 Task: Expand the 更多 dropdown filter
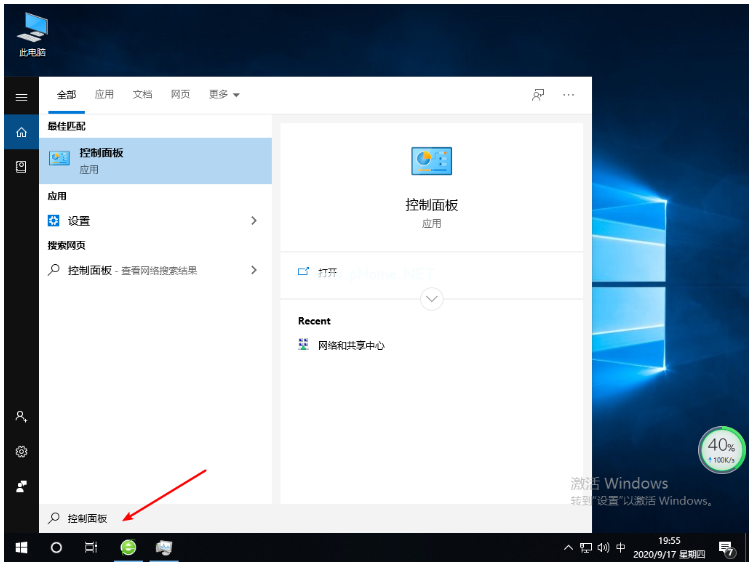[x=224, y=95]
